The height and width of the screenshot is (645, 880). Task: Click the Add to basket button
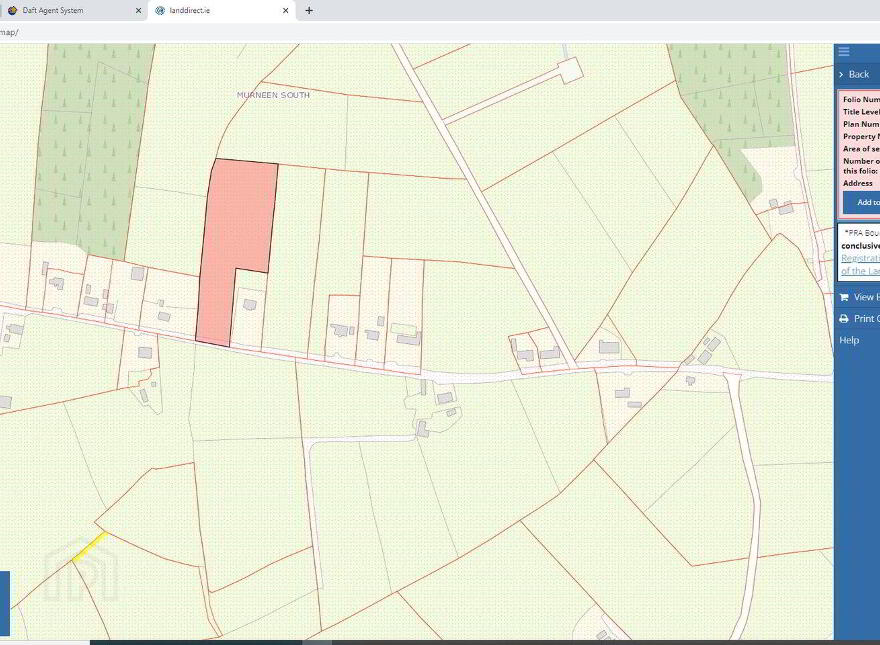[861, 202]
